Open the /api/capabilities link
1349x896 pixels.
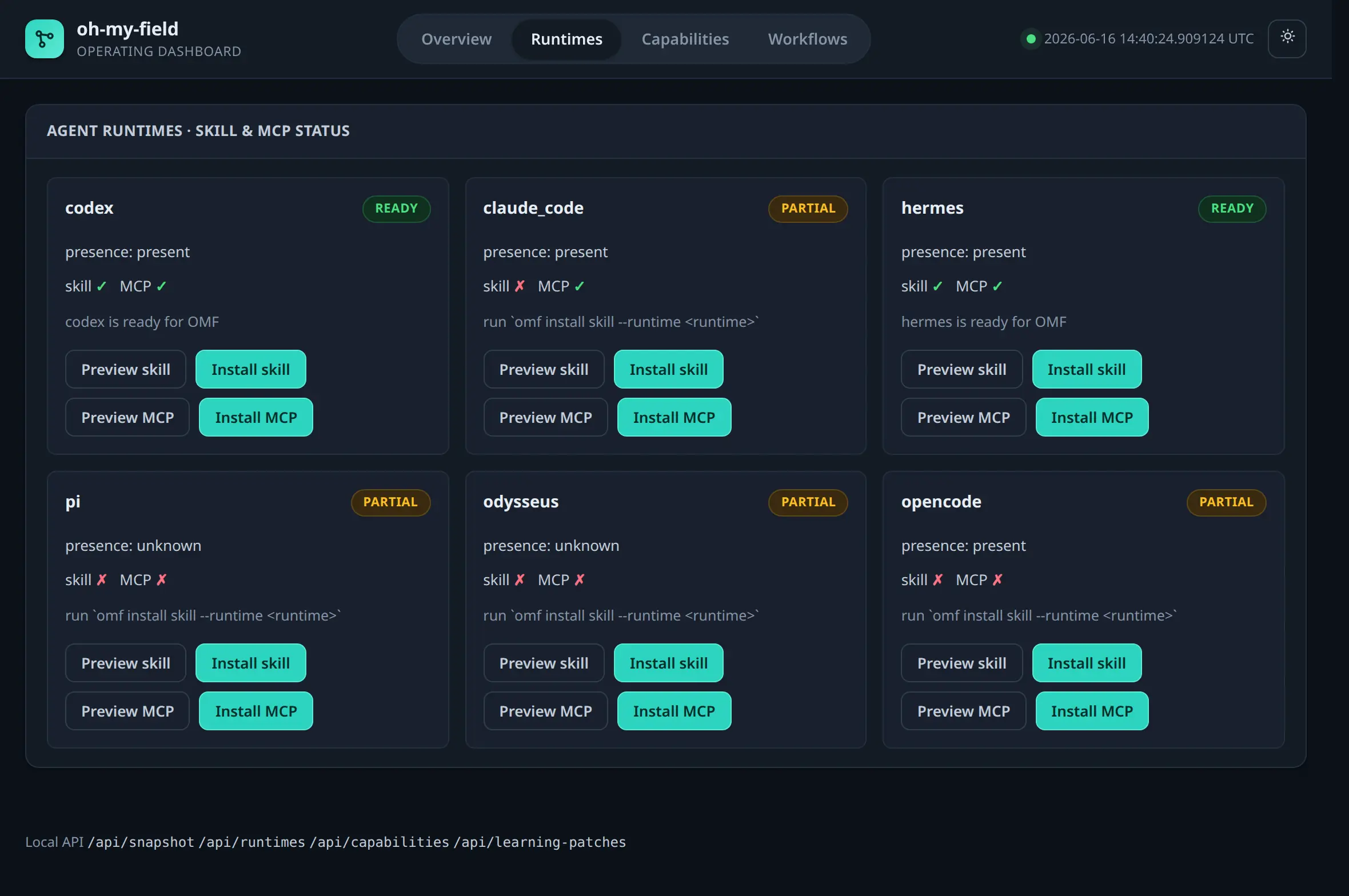click(379, 842)
